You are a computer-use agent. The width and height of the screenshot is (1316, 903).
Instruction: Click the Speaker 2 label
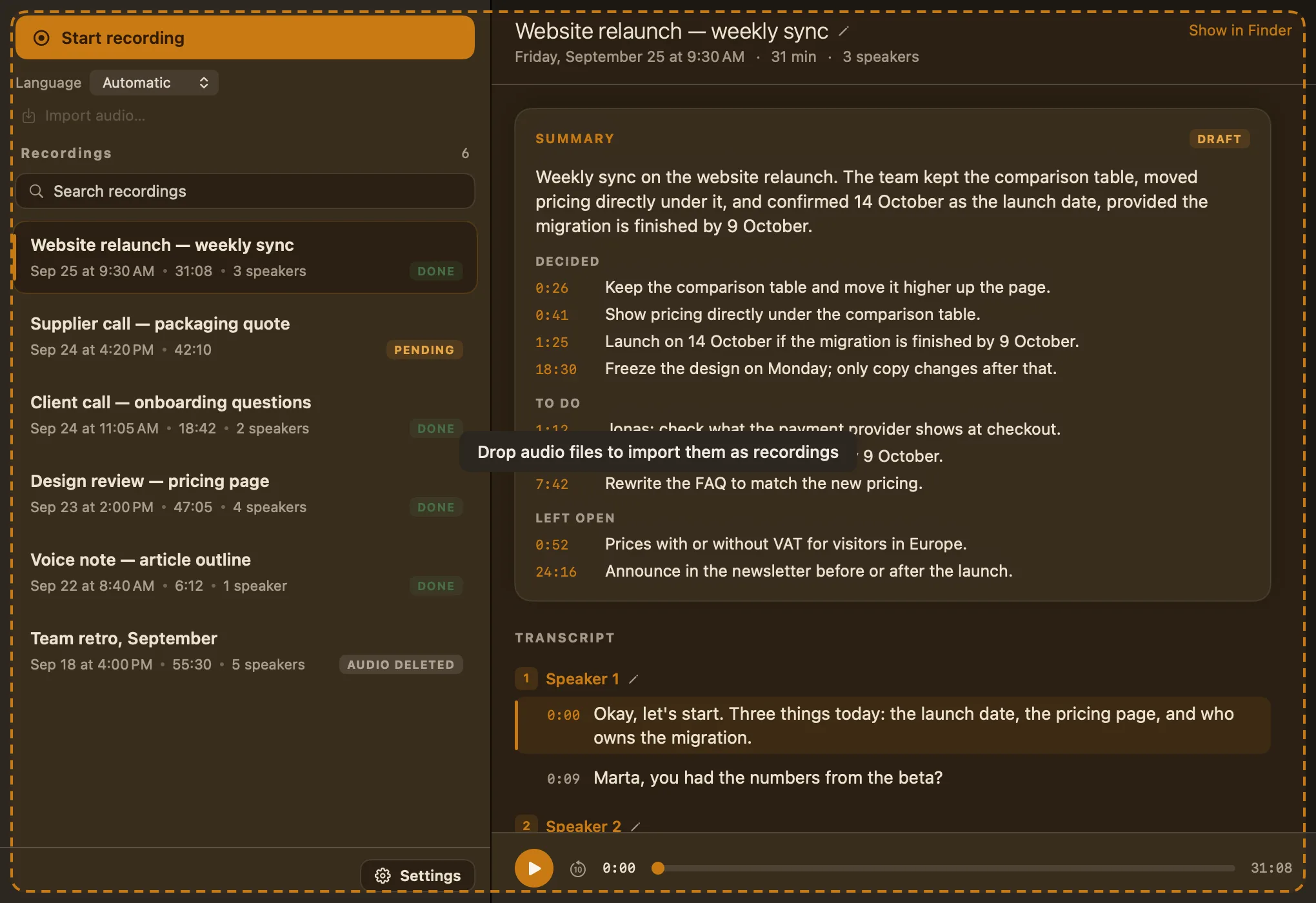[583, 826]
